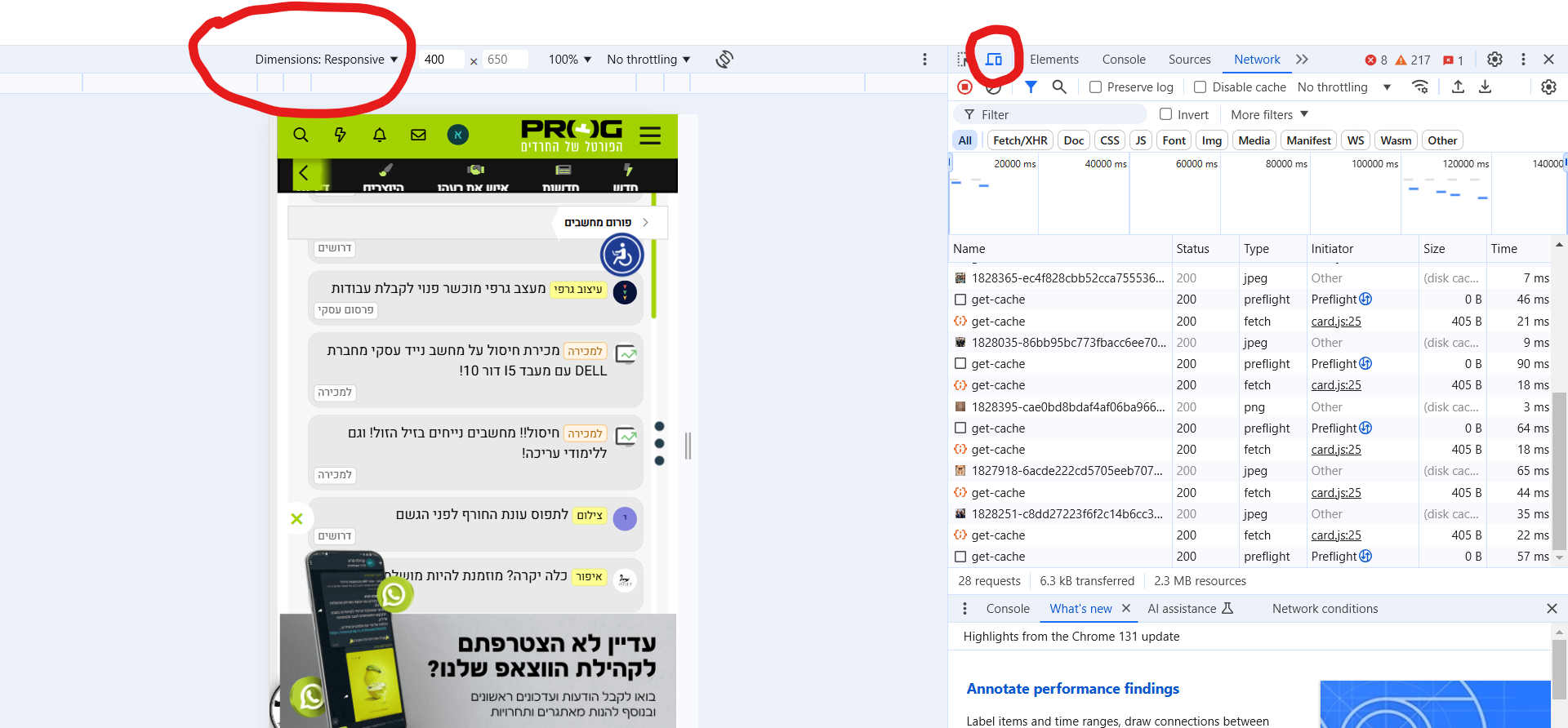Image resolution: width=1568 pixels, height=728 pixels.
Task: Open device toolbar No throttling dropdown
Action: 649,60
